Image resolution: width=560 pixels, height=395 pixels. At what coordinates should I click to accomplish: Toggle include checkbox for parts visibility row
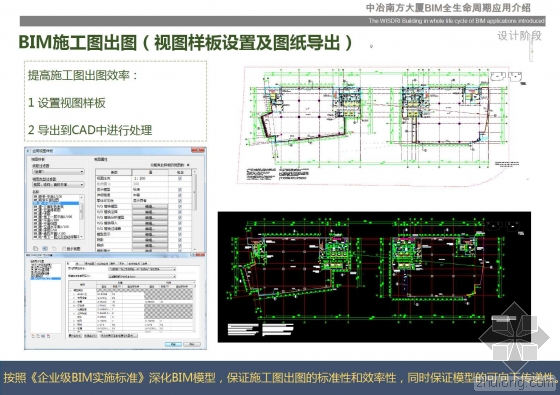click(x=180, y=201)
